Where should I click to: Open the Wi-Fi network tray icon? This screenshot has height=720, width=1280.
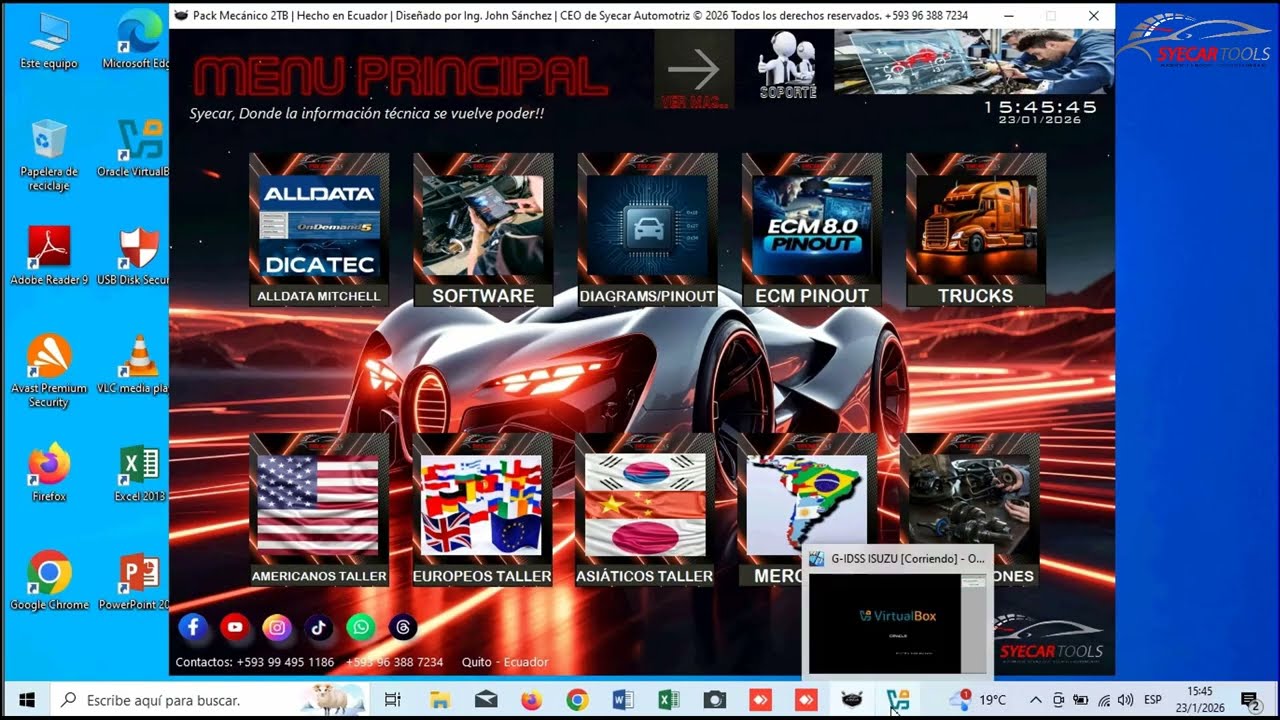point(1104,700)
